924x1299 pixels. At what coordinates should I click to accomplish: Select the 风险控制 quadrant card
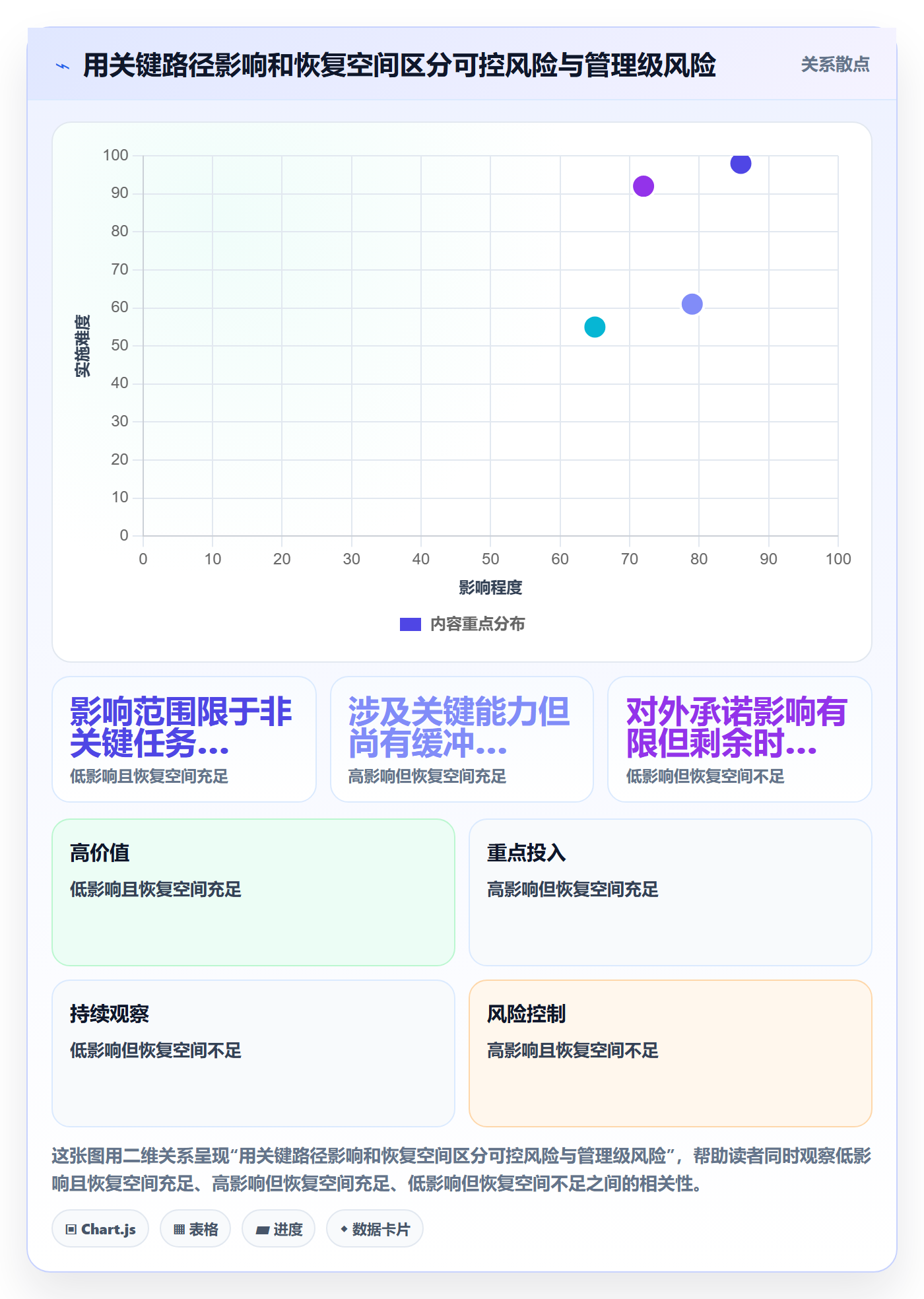(671, 1053)
